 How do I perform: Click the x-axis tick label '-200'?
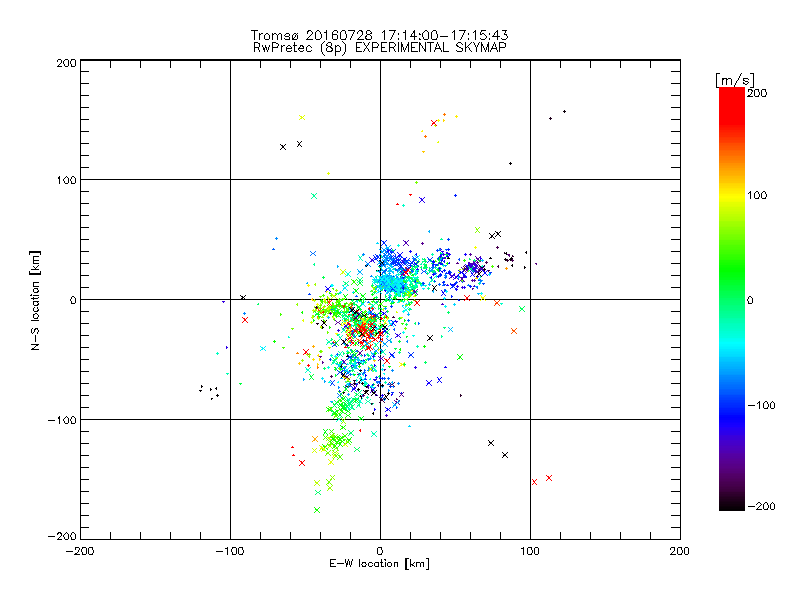pyautogui.click(x=80, y=551)
